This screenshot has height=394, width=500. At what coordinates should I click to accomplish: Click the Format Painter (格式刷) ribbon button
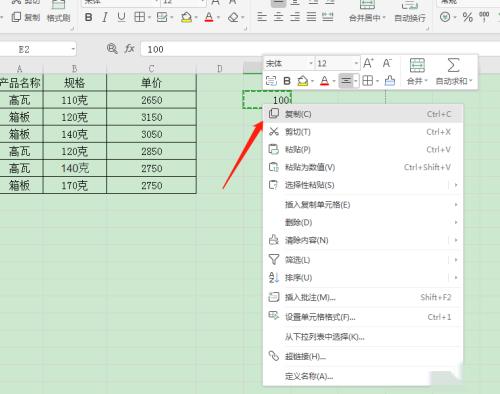[58, 12]
